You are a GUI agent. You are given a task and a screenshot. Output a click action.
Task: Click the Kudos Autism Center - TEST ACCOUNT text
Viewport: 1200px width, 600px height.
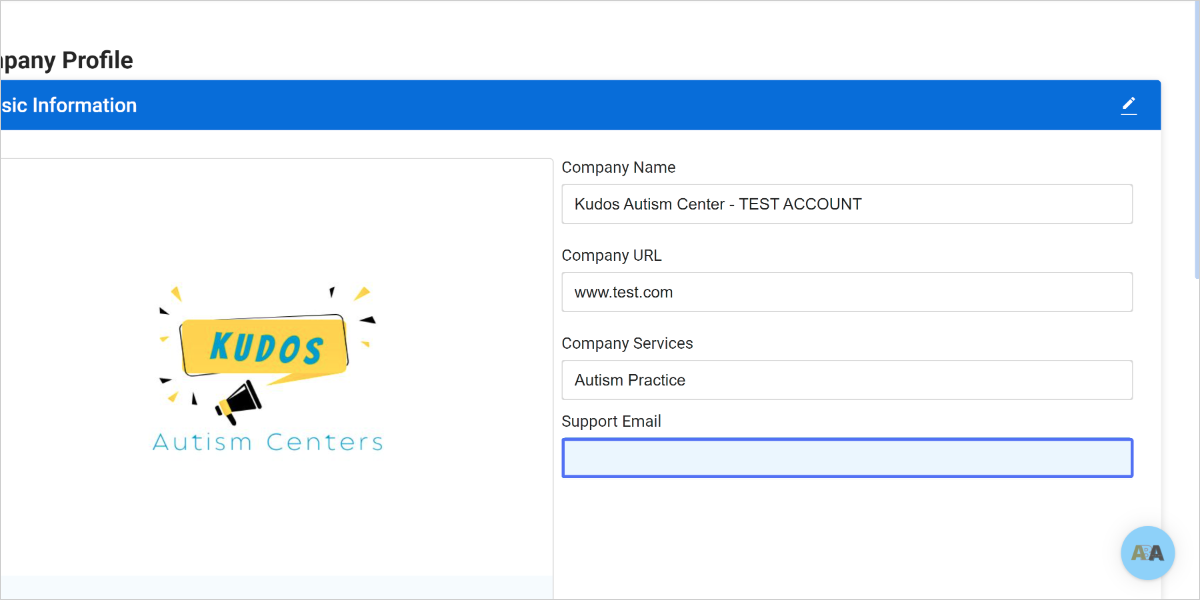717,203
